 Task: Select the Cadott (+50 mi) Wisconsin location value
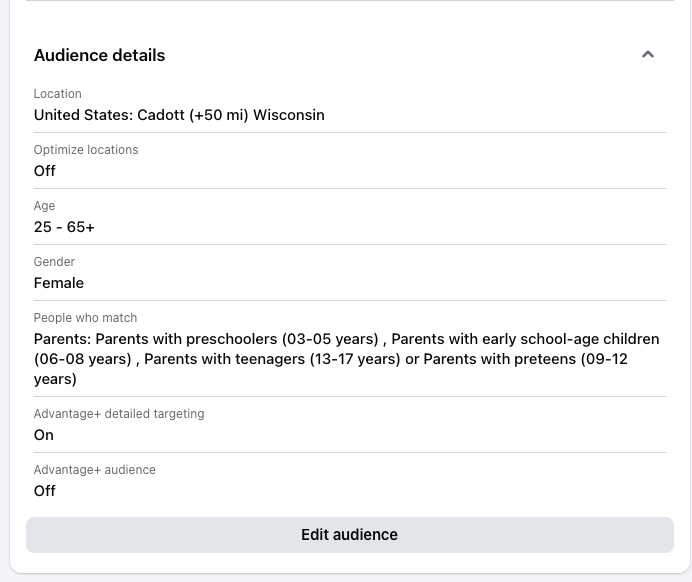point(179,115)
